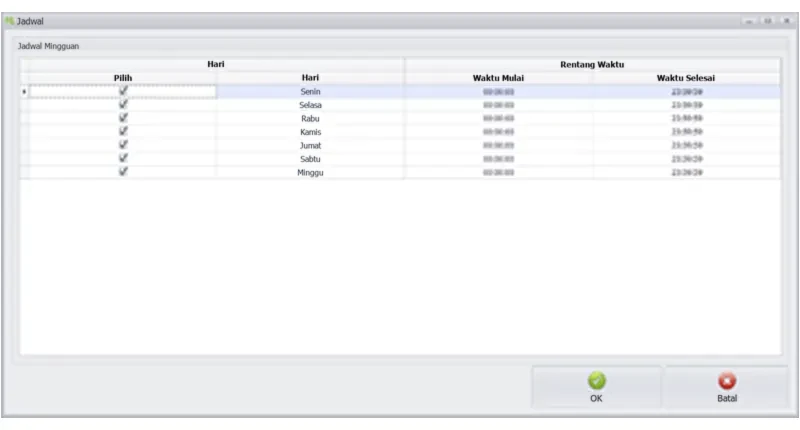Click the Rentang Waktu group header
The width and height of the screenshot is (800, 430).
coord(592,65)
